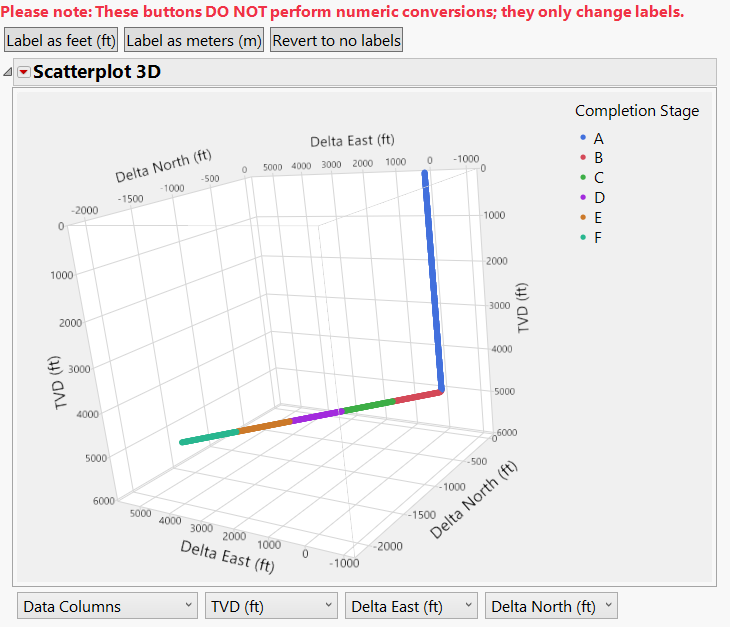
Task: Click the lower-right 'Delta North (ft)' axis label
Action: pyautogui.click(x=473, y=499)
